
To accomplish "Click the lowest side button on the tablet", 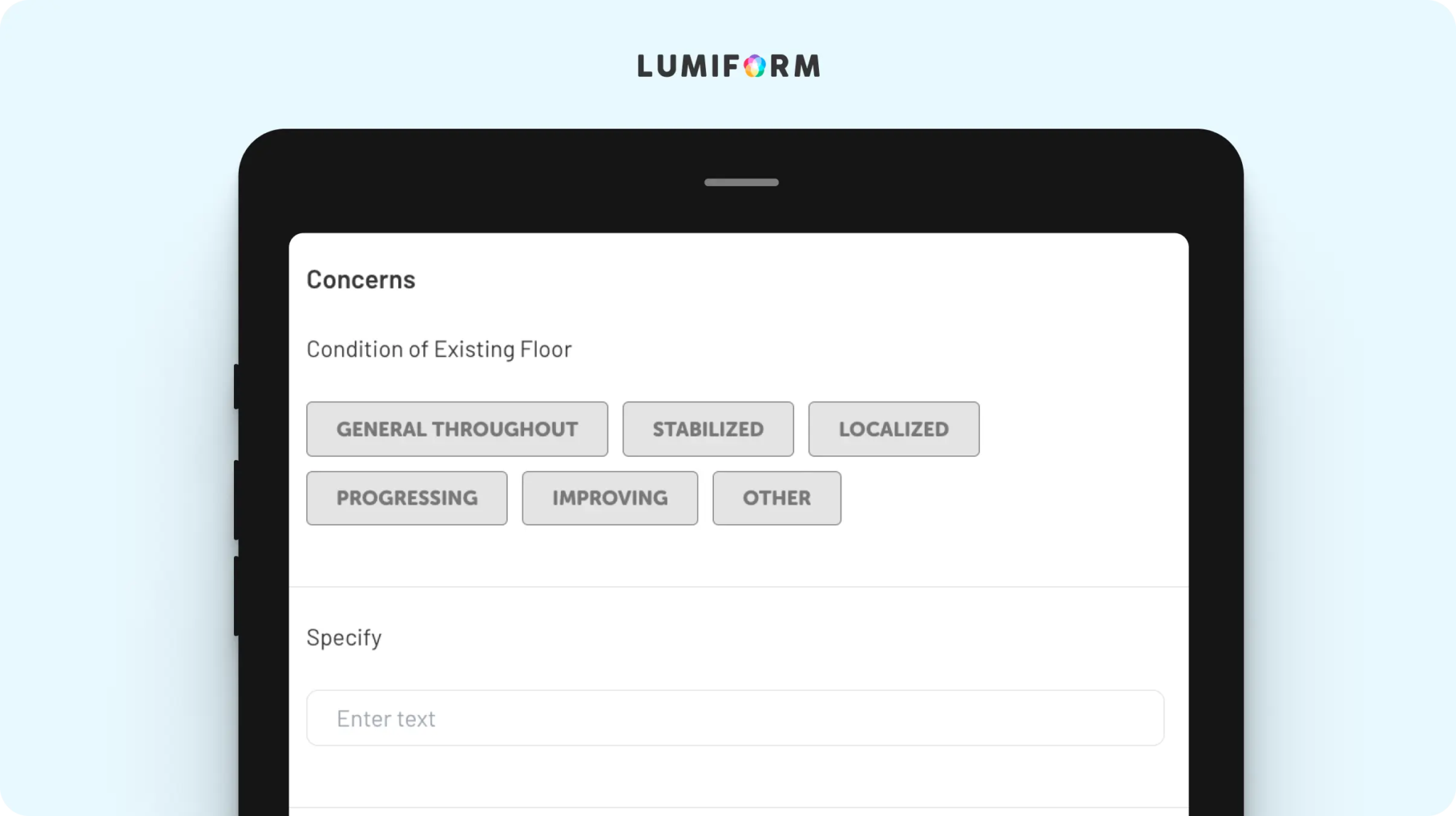I will click(x=236, y=596).
